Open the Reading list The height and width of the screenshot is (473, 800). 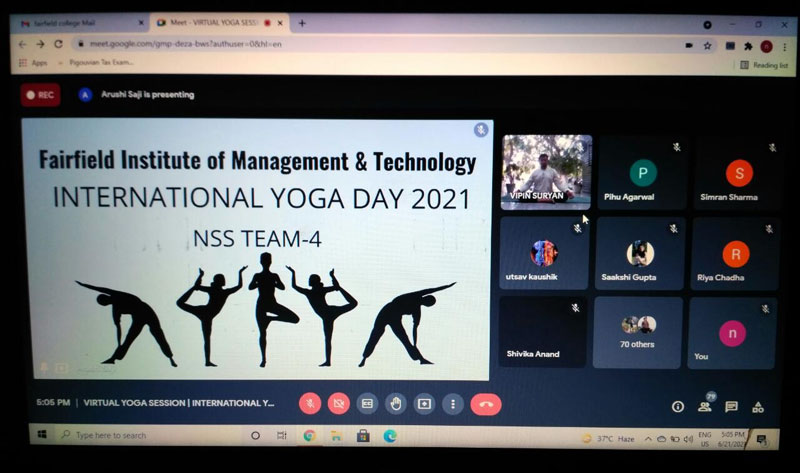764,65
